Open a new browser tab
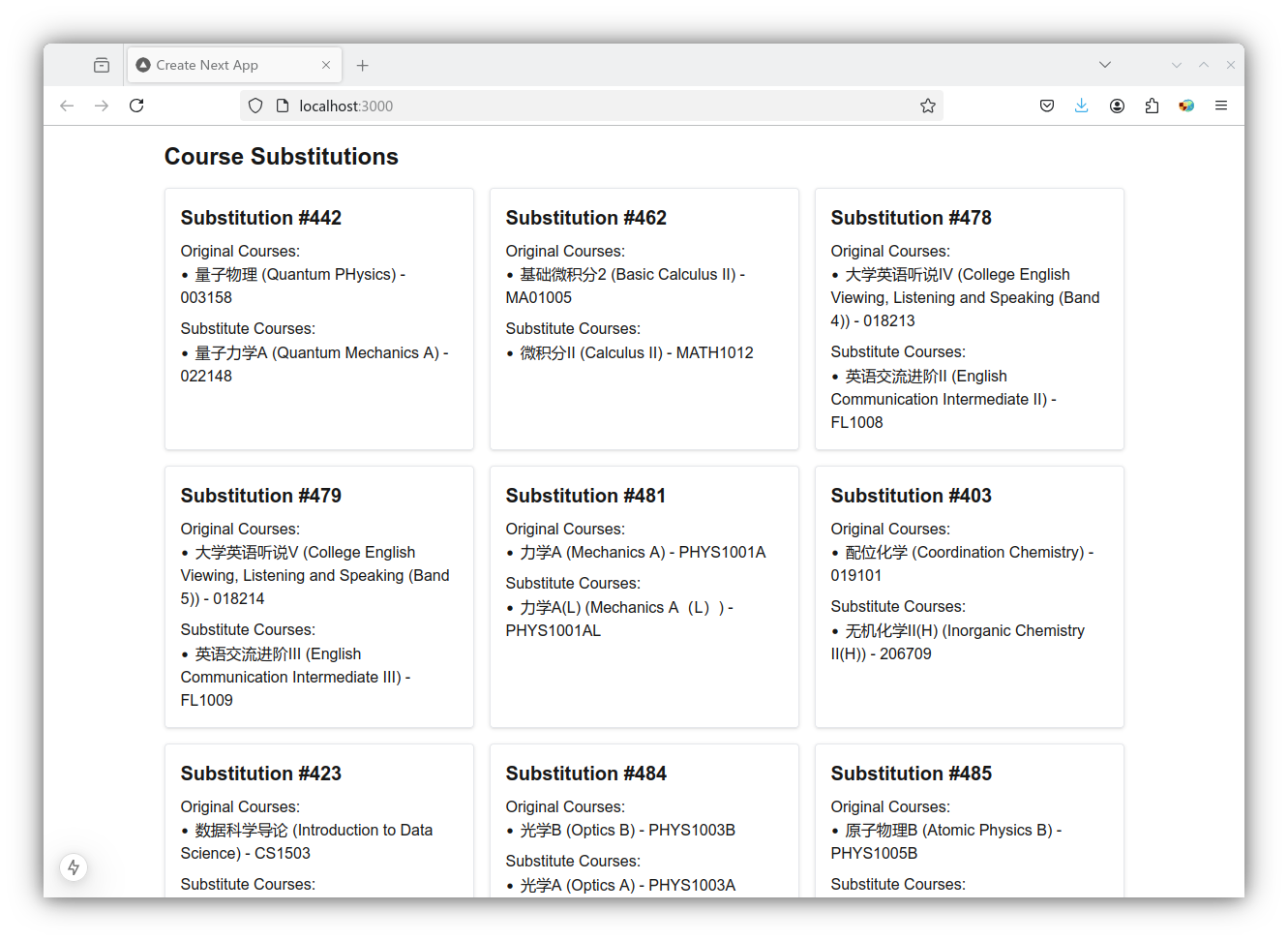Viewport: 1288px width, 941px height. [363, 65]
